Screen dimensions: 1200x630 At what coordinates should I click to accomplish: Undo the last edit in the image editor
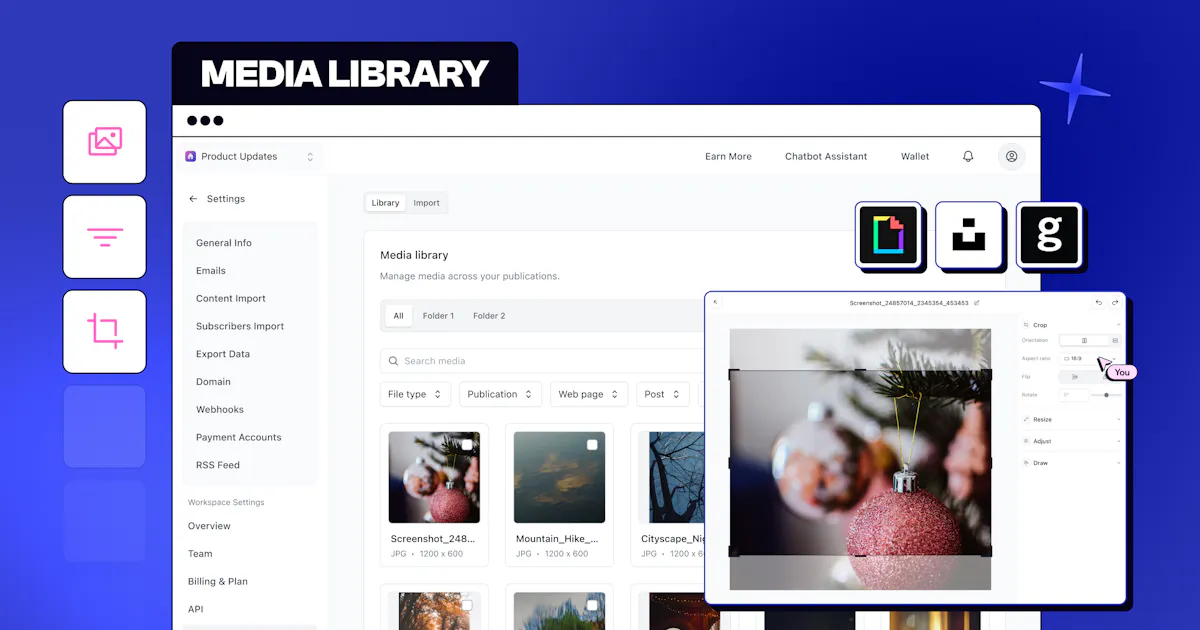coord(1099,302)
